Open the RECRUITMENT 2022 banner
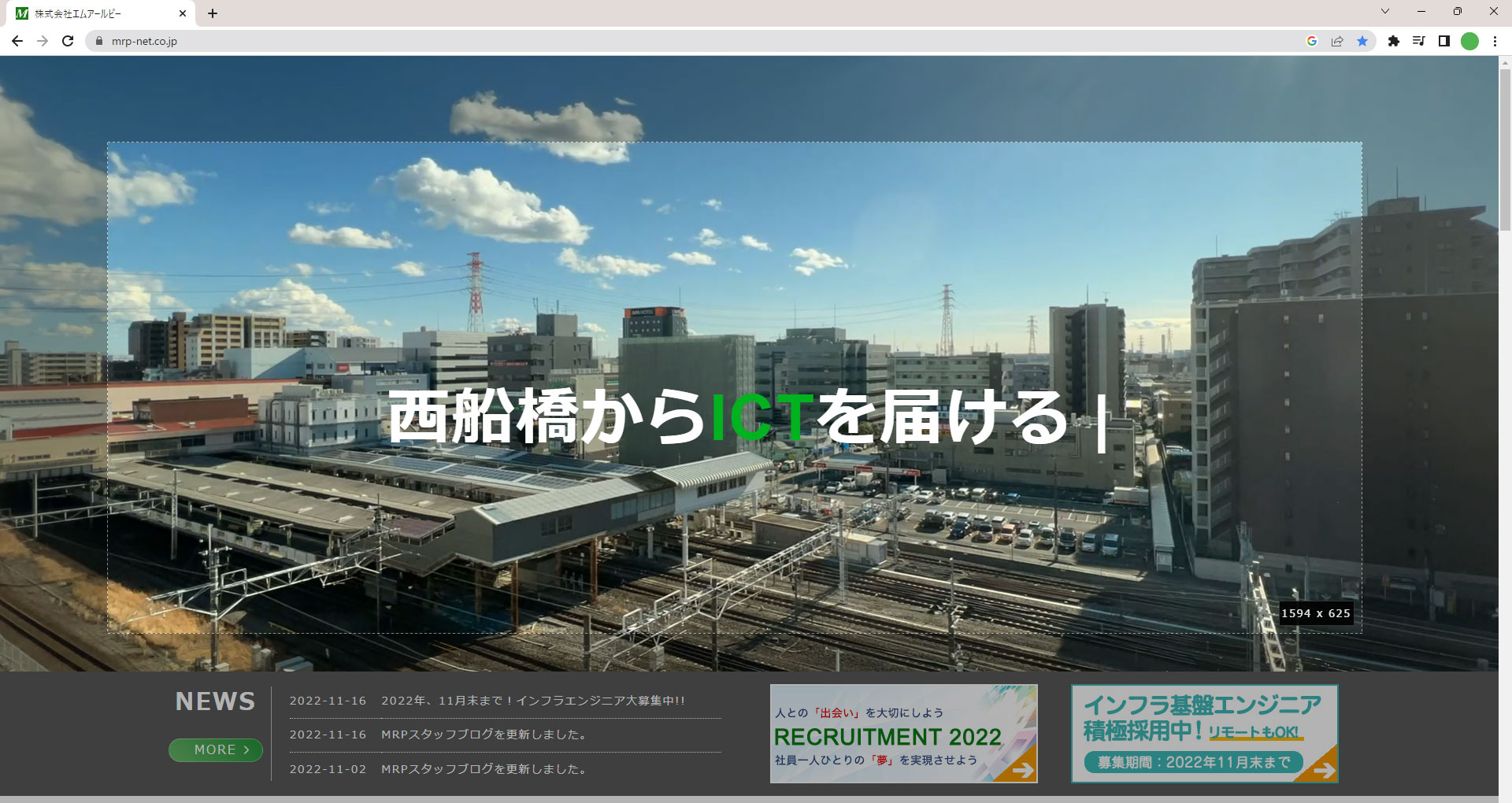Image resolution: width=1512 pixels, height=803 pixels. click(x=903, y=734)
